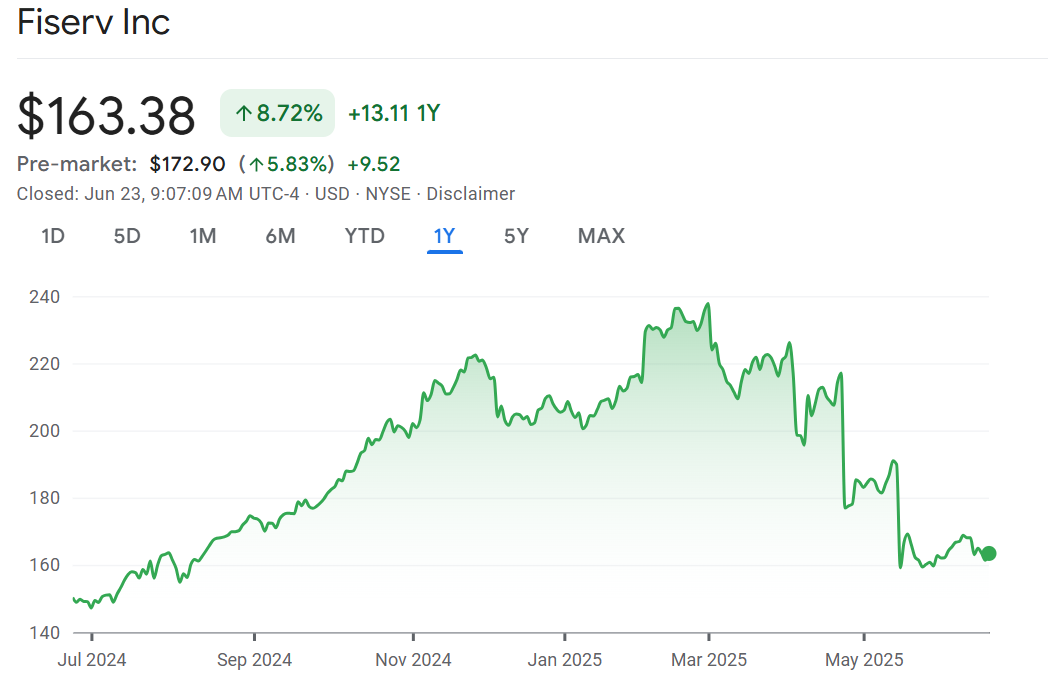Switch to the YTD view
Viewport: 1048px width, 694px height.
coord(364,236)
